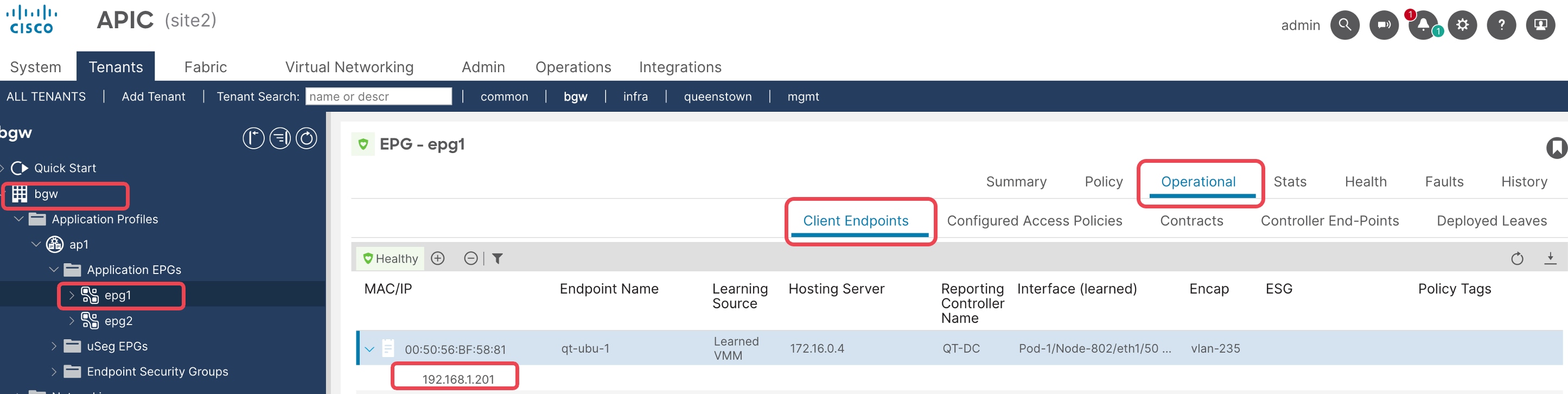Click the uSeg EPGs folder icon
Viewport: 1568px width, 394px height.
73,346
